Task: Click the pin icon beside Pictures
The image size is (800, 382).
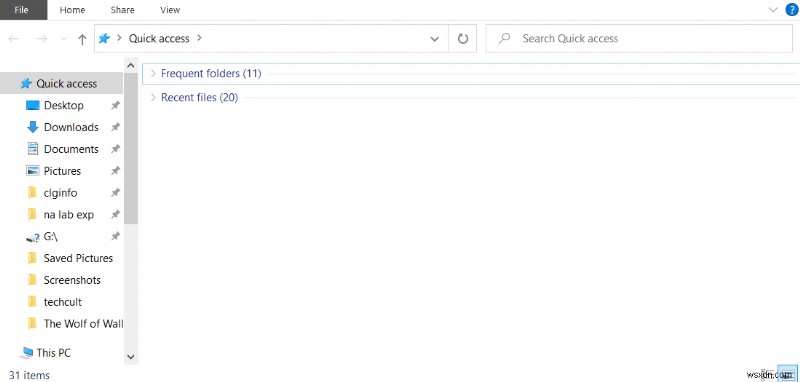Action: [116, 171]
